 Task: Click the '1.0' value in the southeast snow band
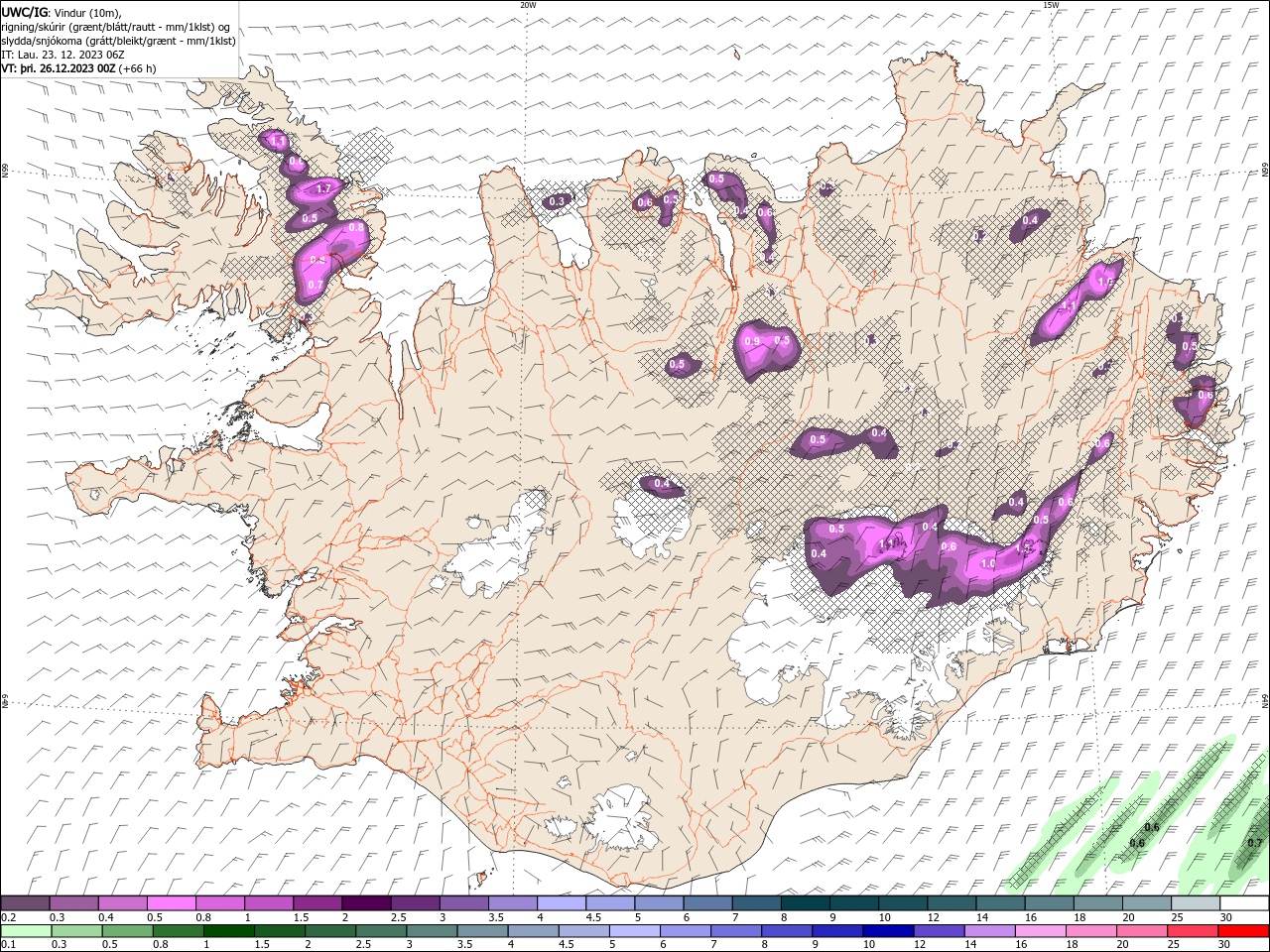(x=988, y=563)
